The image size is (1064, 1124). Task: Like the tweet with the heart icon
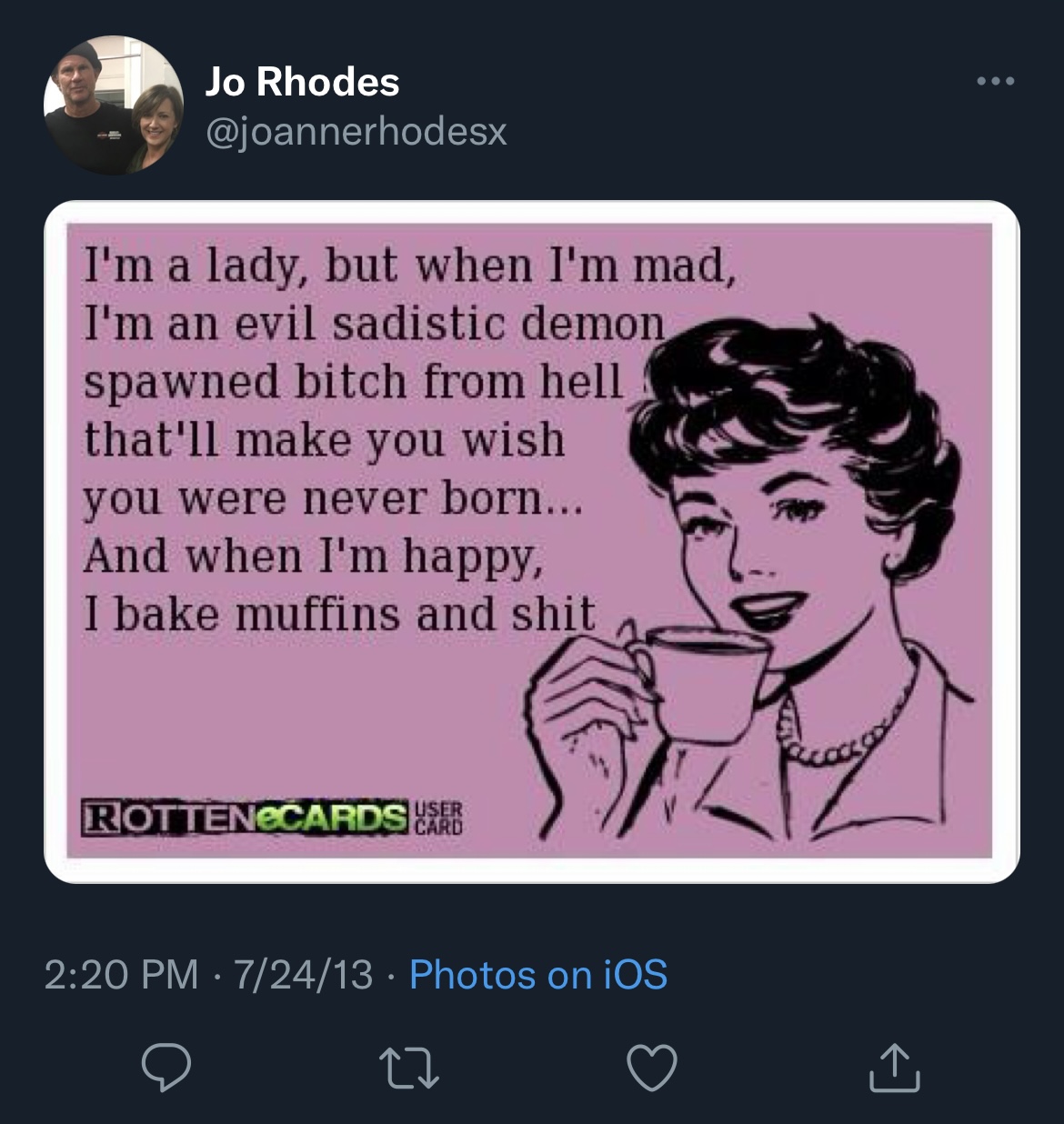pos(653,1068)
